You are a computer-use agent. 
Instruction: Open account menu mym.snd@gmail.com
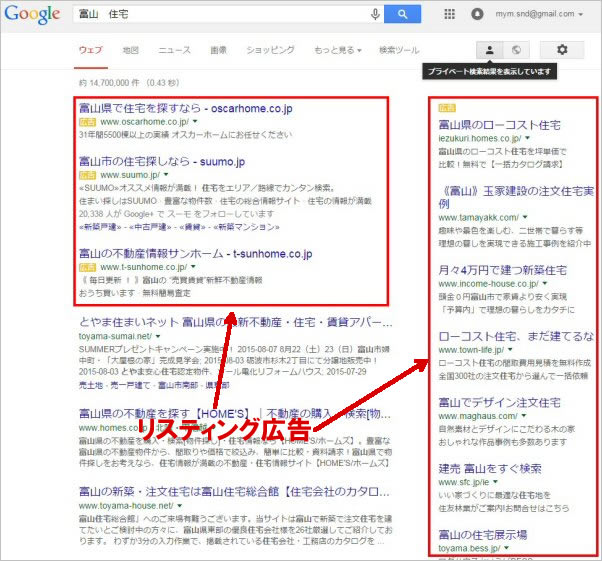click(x=539, y=14)
